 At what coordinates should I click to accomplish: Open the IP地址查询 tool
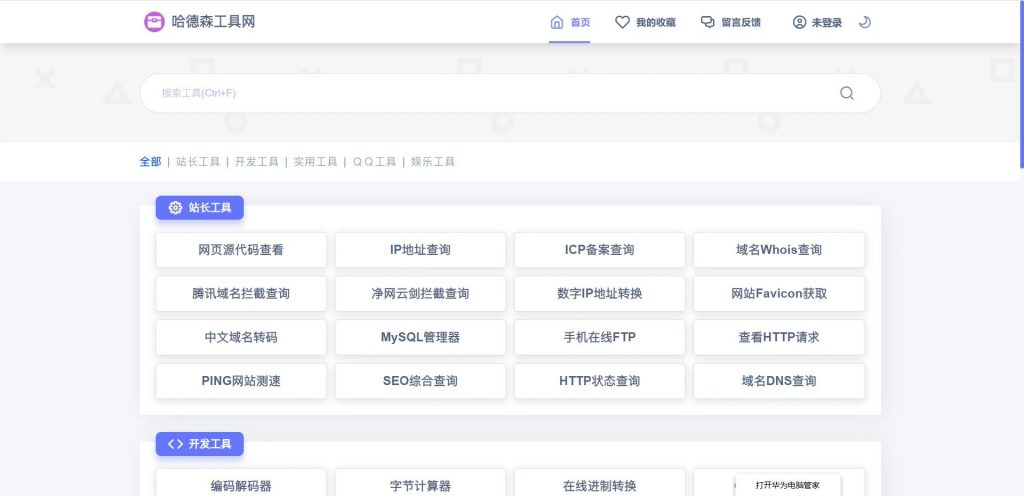(x=420, y=250)
